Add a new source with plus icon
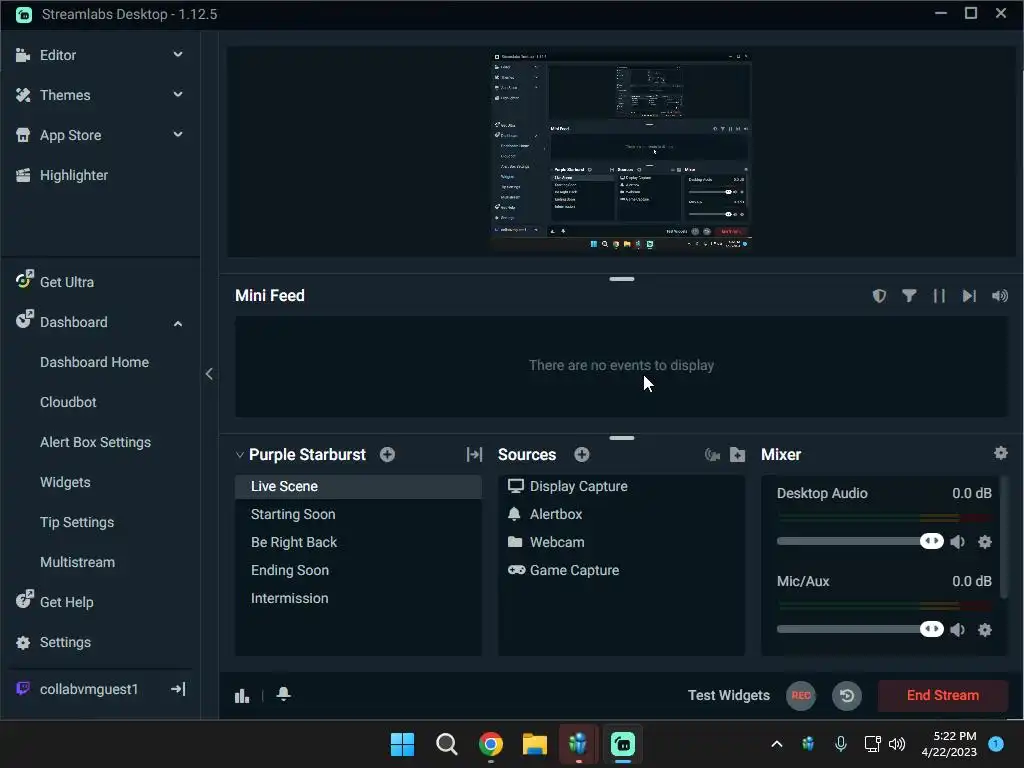Viewport: 1024px width, 768px height. pos(582,455)
